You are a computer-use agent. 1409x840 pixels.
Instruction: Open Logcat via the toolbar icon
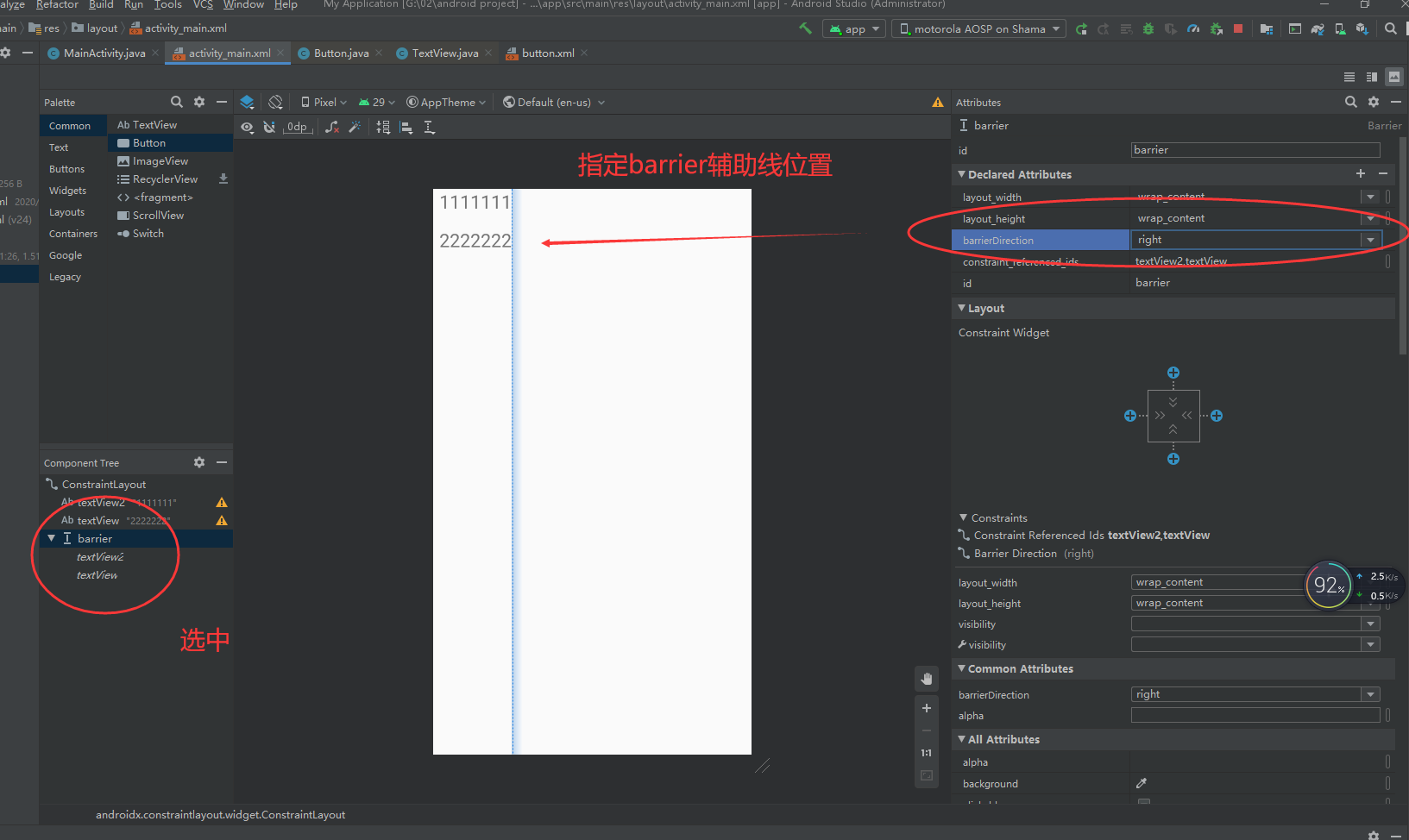point(1295,28)
